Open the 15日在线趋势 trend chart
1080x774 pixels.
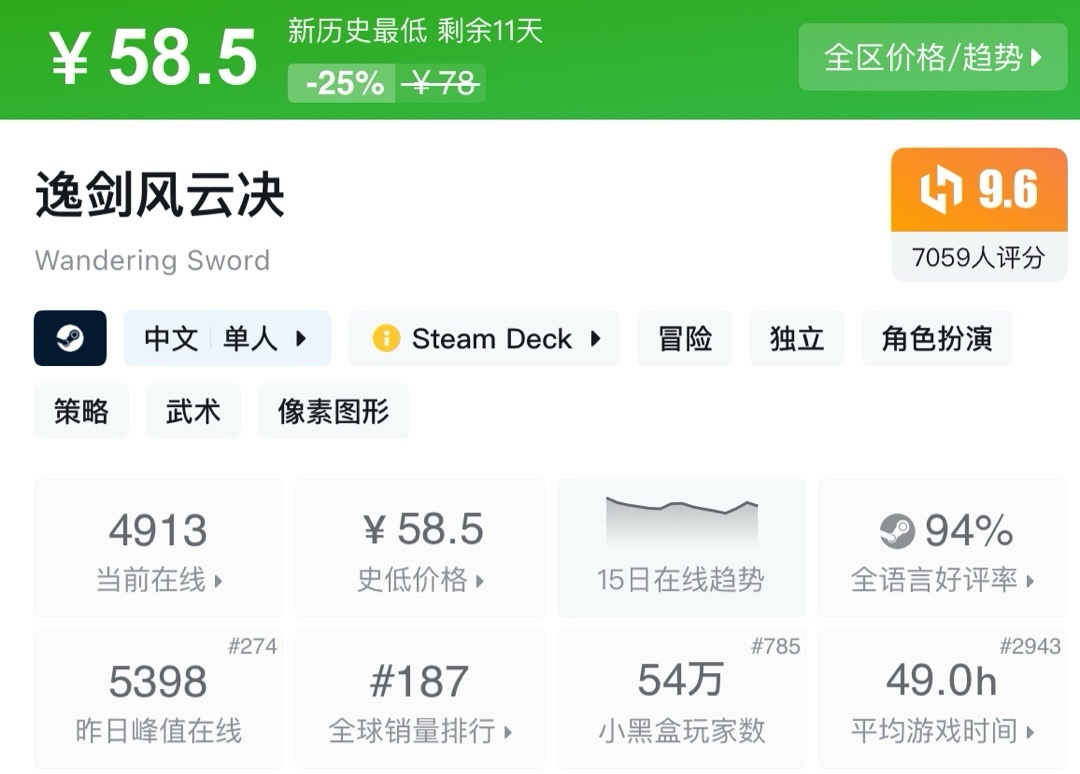click(681, 547)
